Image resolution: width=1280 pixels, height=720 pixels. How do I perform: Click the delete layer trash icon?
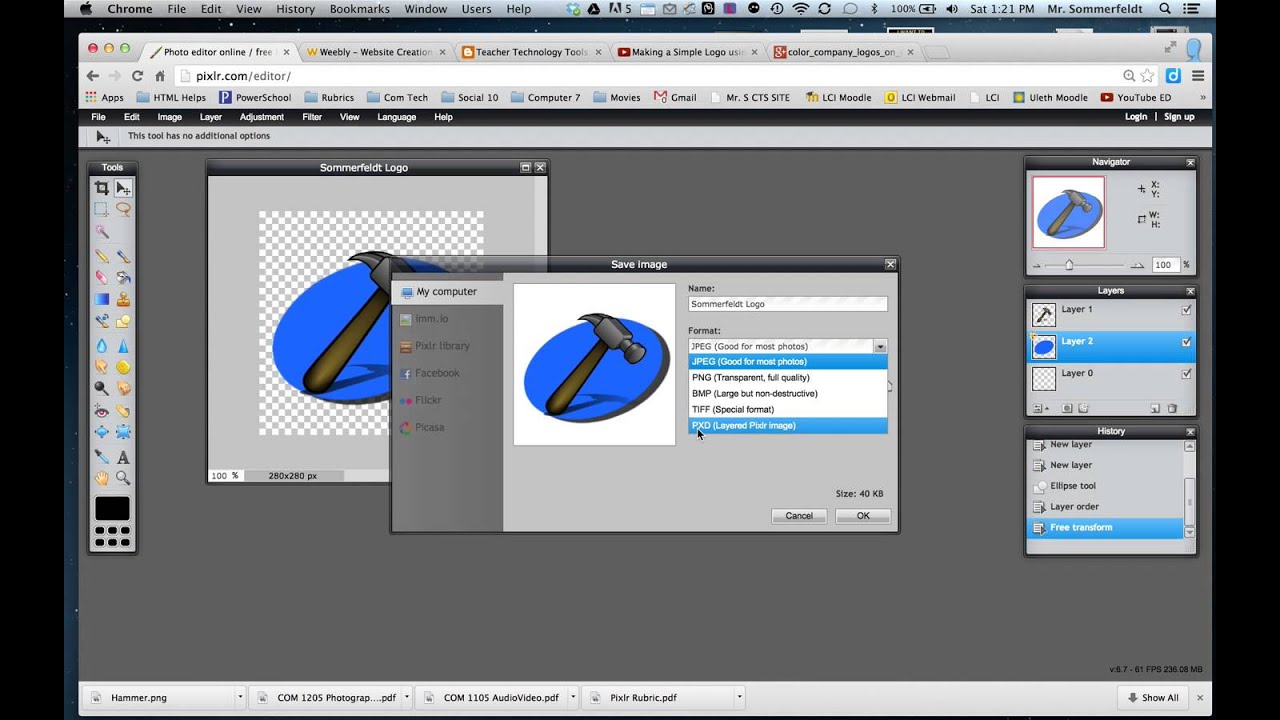pos(1172,408)
